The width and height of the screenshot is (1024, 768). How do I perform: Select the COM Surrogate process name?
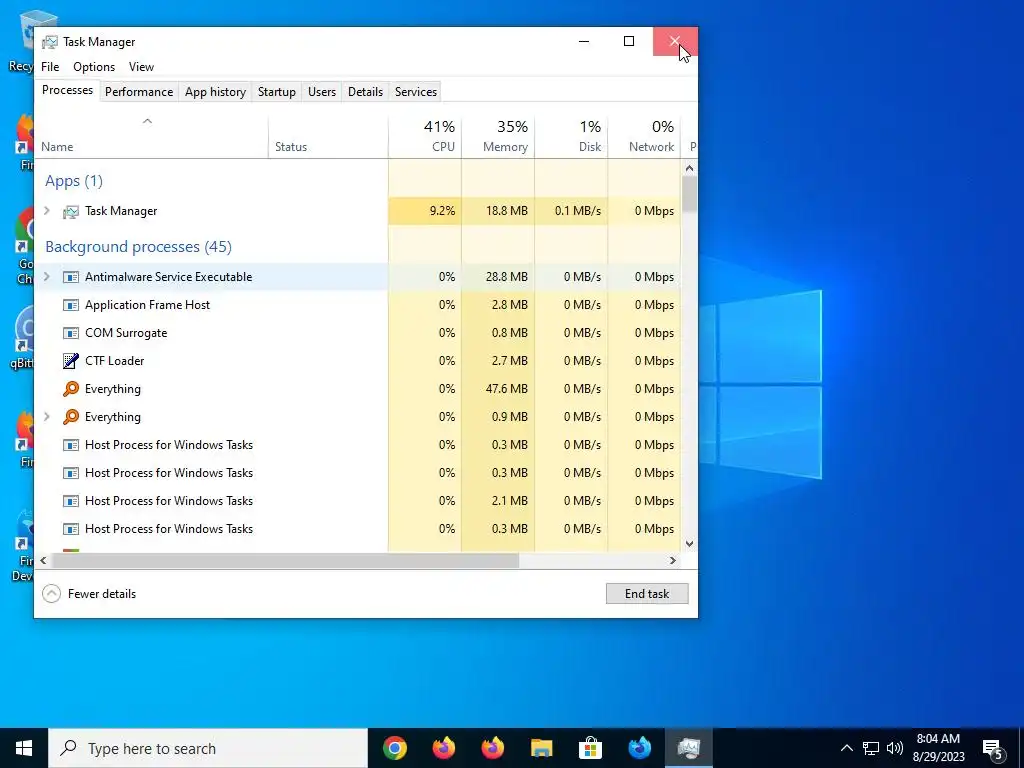[126, 333]
